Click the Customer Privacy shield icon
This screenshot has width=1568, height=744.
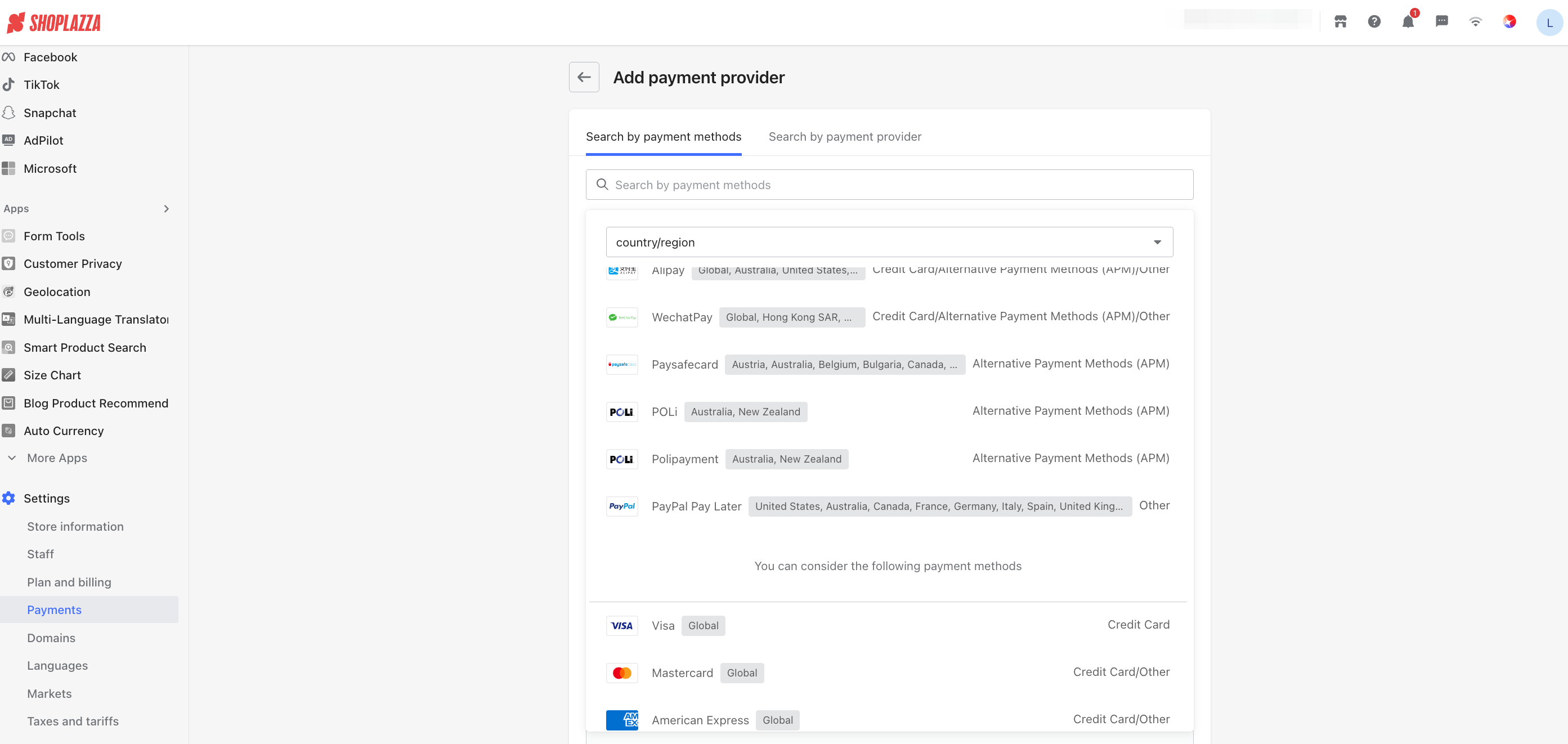(x=8, y=263)
